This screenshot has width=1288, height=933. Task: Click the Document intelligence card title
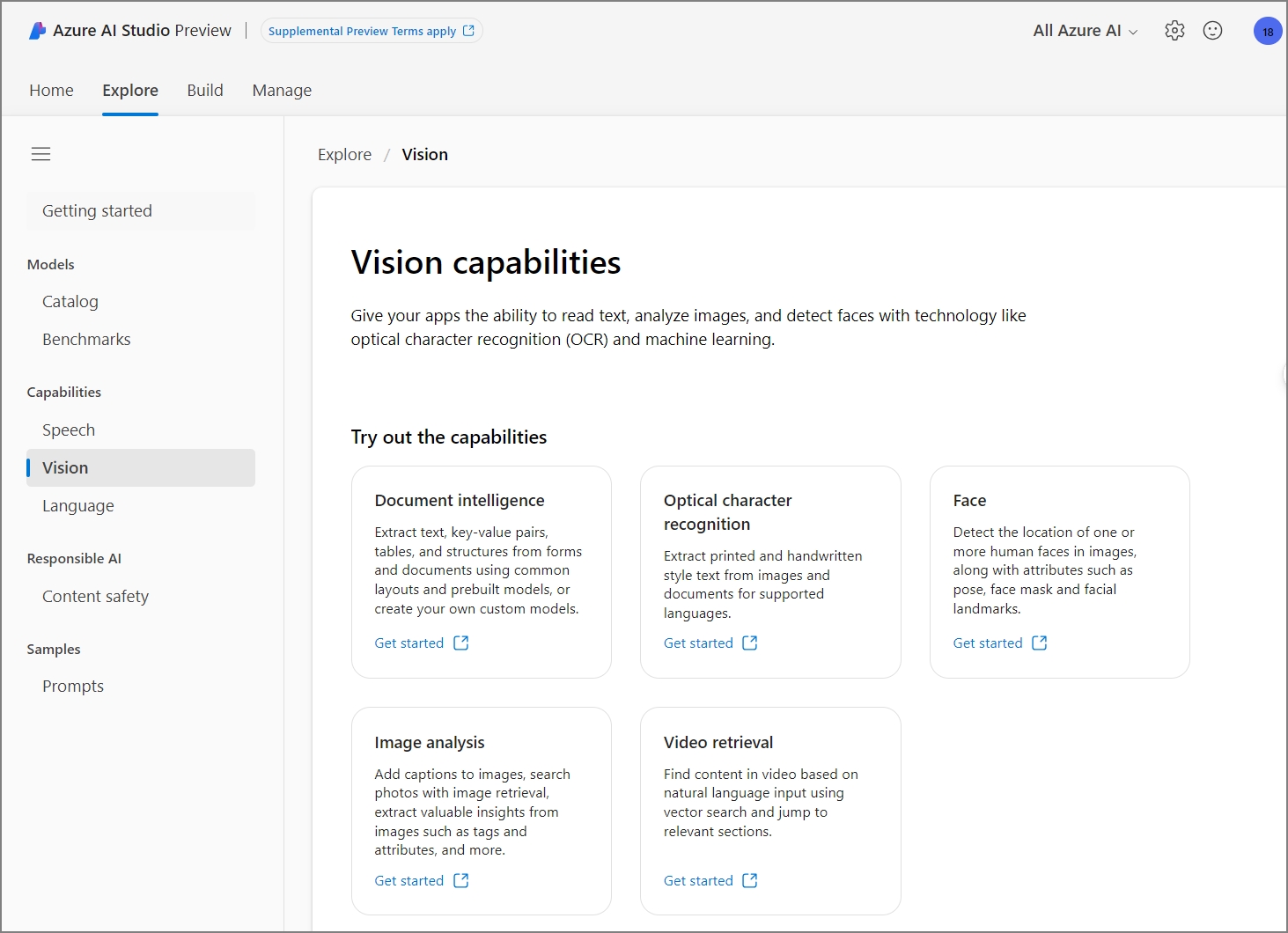460,501
